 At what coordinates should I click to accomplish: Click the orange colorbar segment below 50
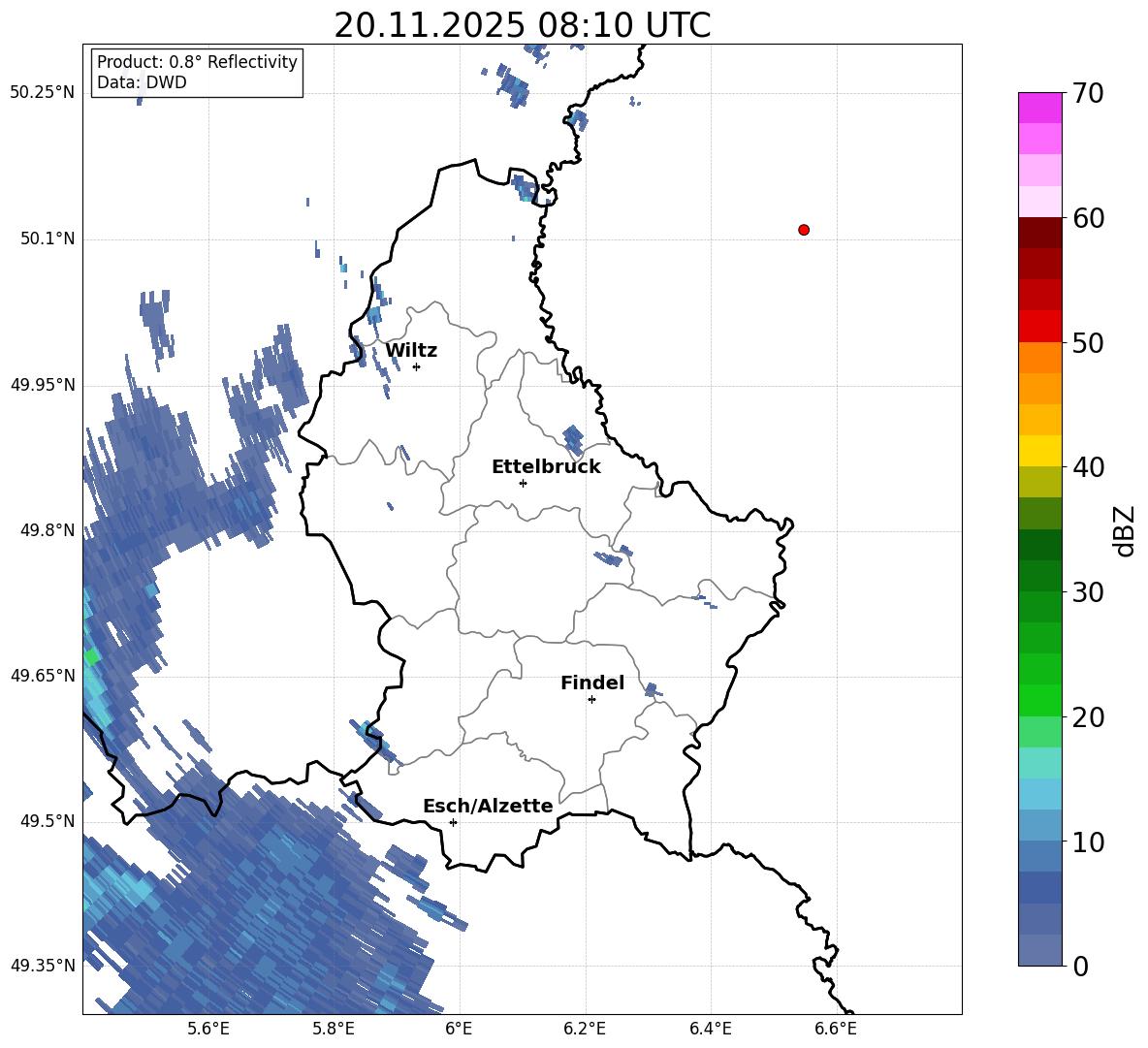click(1039, 358)
